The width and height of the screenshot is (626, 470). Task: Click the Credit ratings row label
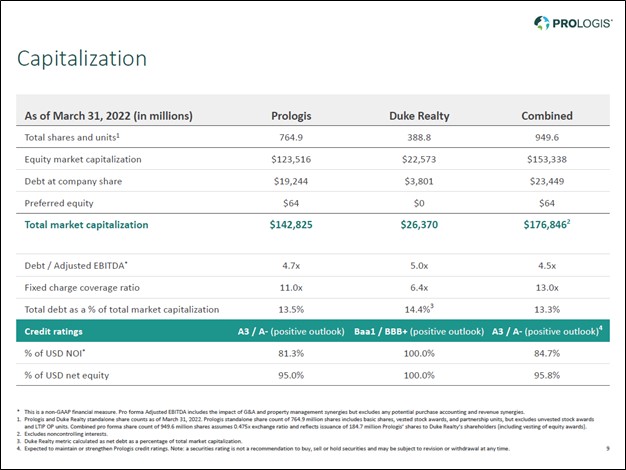coord(53,329)
